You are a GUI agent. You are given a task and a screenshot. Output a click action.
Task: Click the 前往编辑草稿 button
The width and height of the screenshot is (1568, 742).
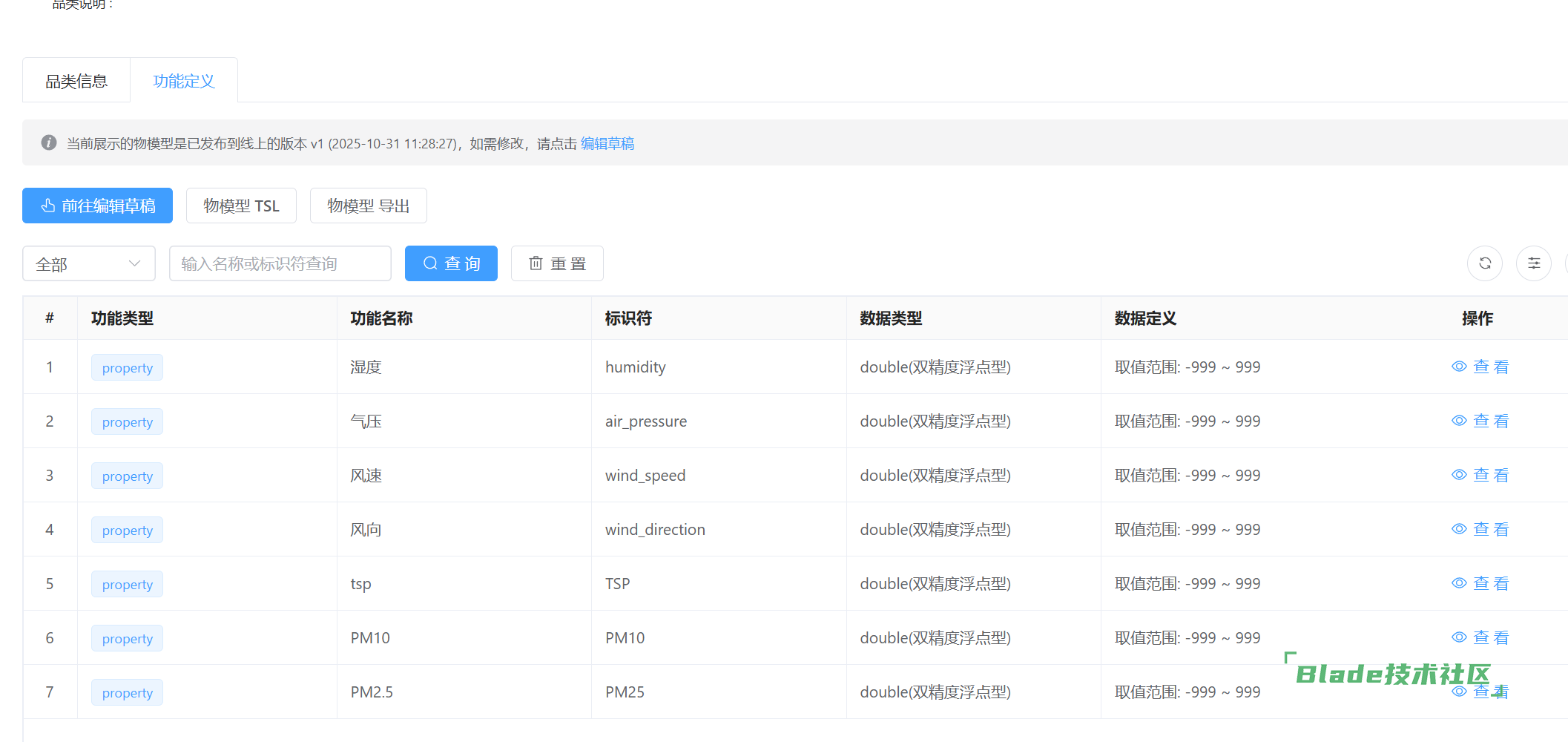click(x=97, y=206)
